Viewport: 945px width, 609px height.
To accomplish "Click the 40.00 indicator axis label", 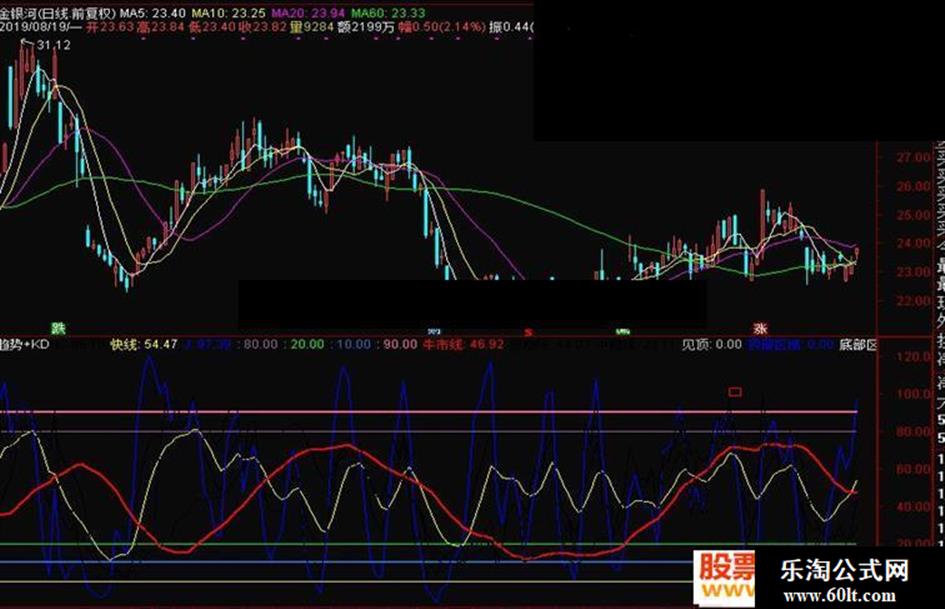I will 914,506.
